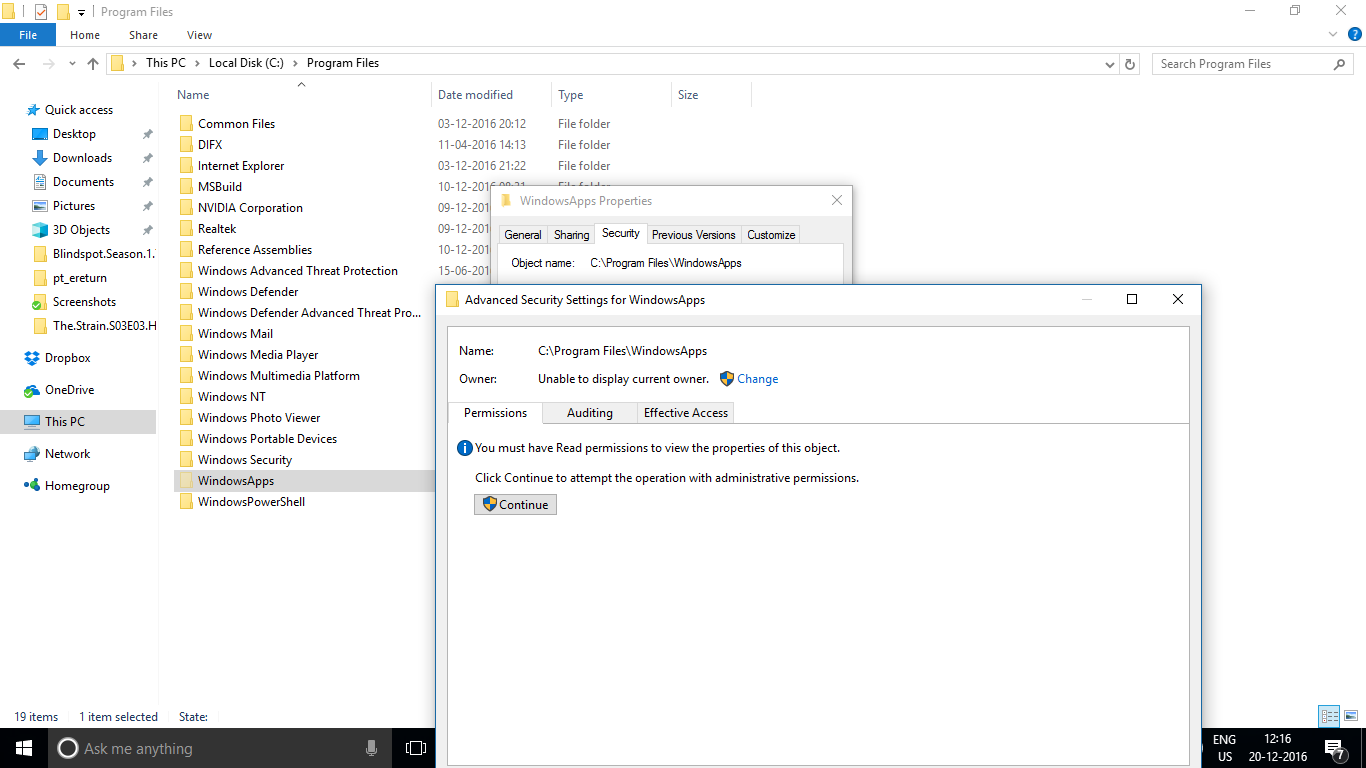Open the Share ribbon tab
1366x768 pixels.
(x=143, y=35)
